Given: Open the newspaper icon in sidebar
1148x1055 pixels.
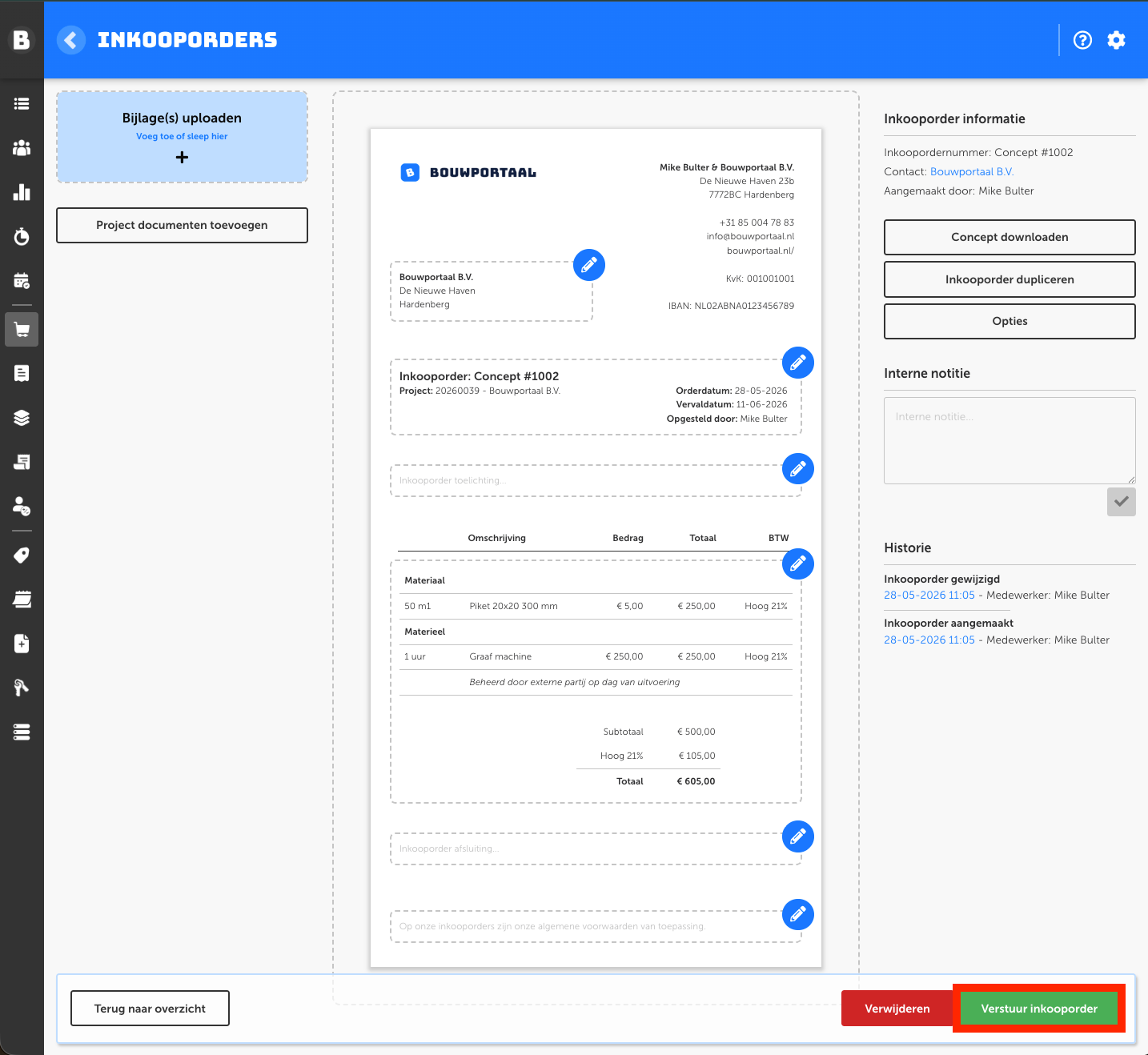Looking at the screenshot, I should tap(22, 462).
